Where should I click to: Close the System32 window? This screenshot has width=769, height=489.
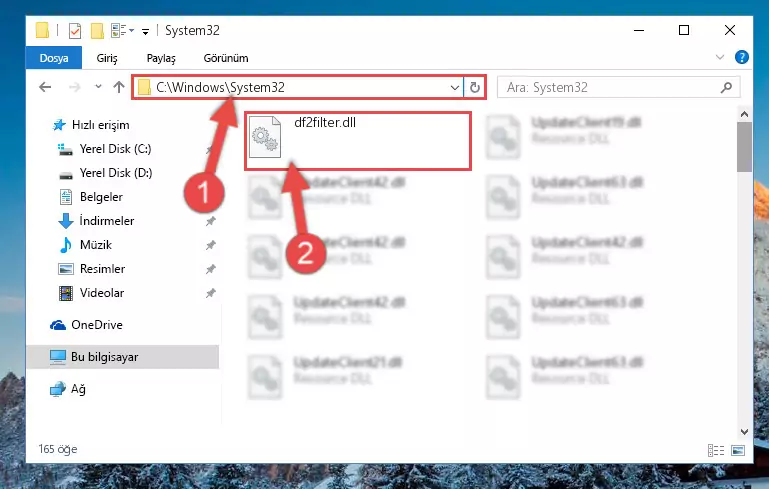coord(730,30)
